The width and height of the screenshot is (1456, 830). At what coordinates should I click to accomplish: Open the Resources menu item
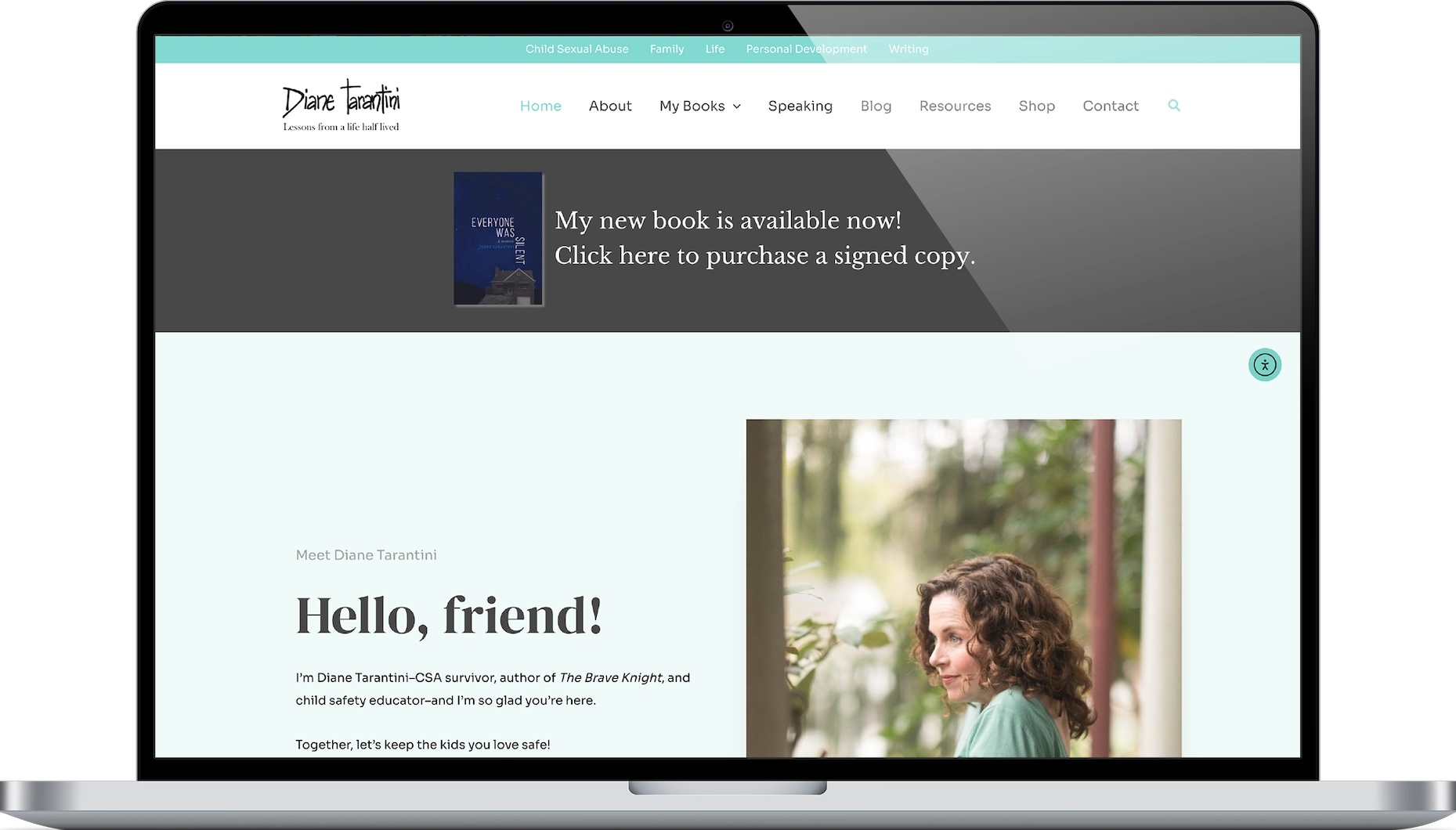click(955, 106)
